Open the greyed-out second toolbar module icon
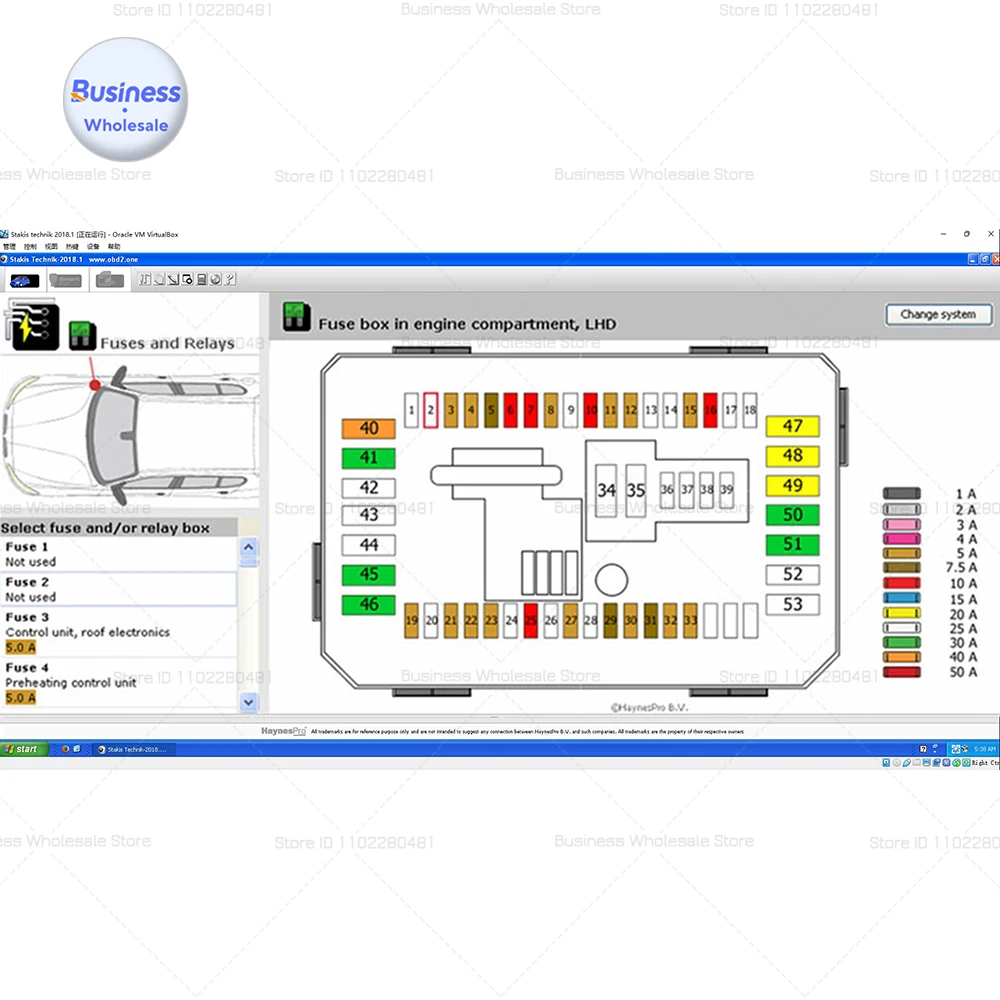The height and width of the screenshot is (1000, 1000). [x=66, y=281]
